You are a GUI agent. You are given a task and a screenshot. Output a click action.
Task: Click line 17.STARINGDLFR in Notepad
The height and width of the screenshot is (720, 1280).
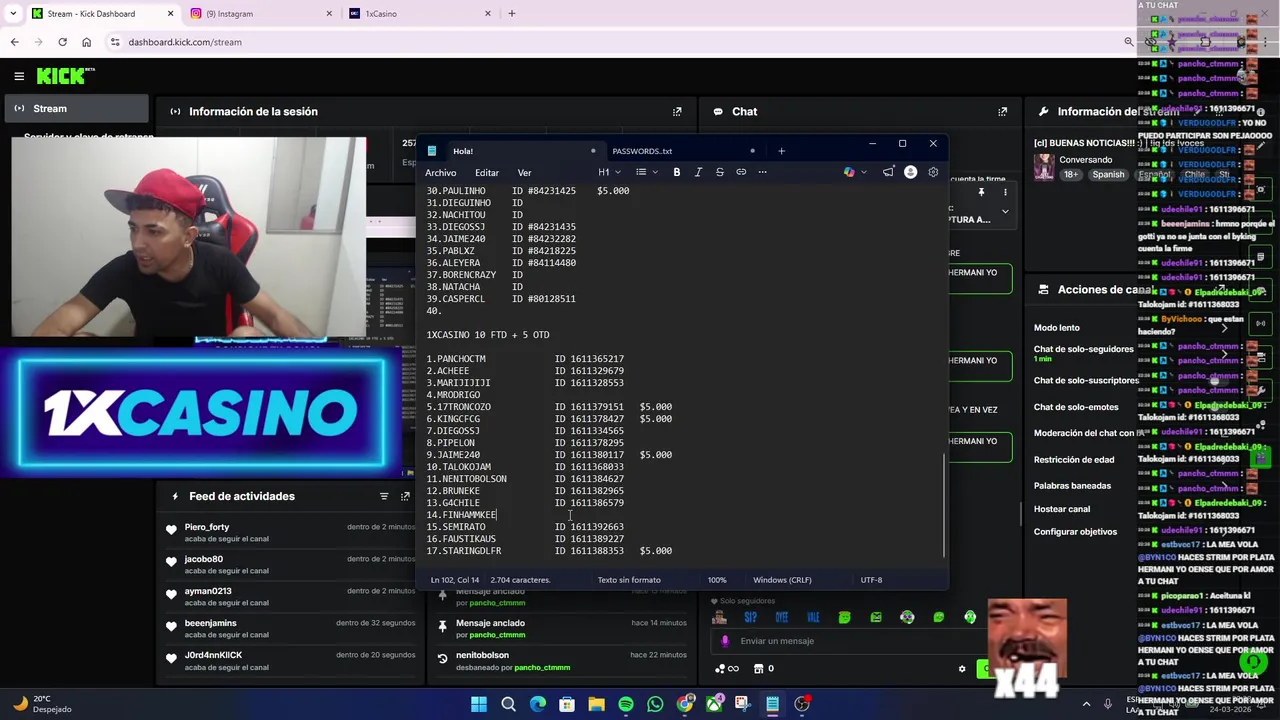549,551
